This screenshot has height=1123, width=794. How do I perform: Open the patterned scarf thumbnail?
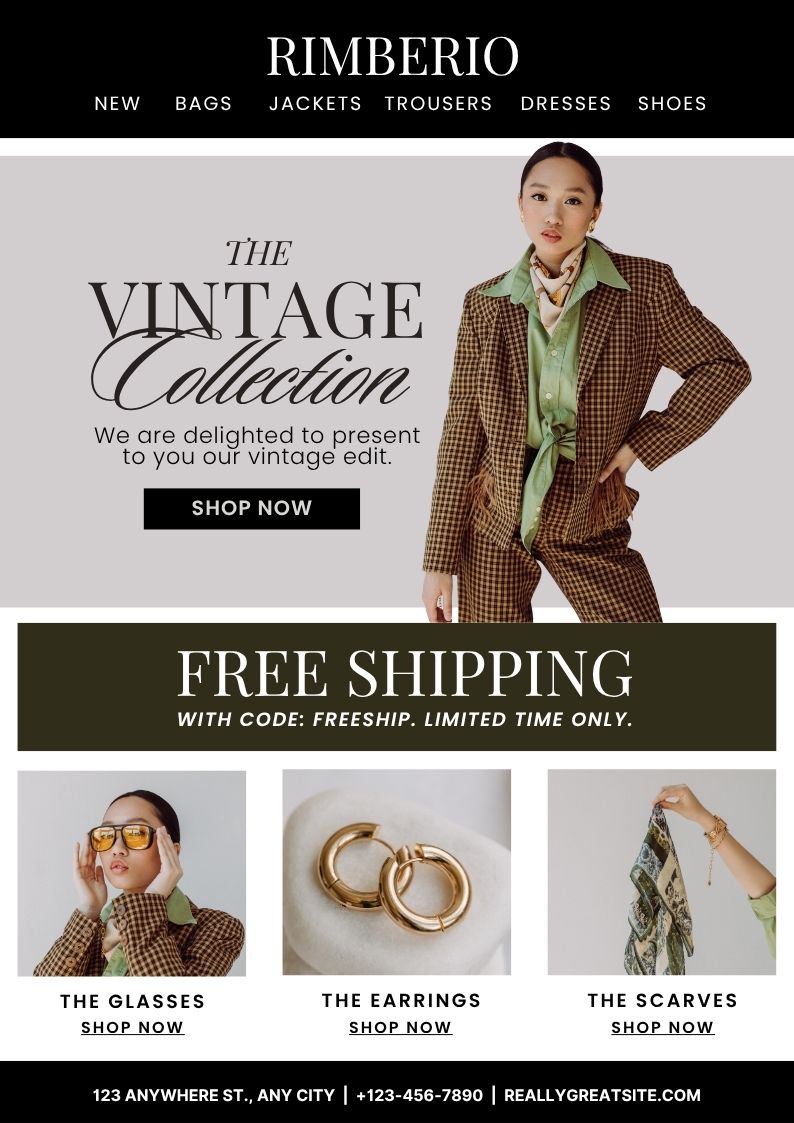662,872
